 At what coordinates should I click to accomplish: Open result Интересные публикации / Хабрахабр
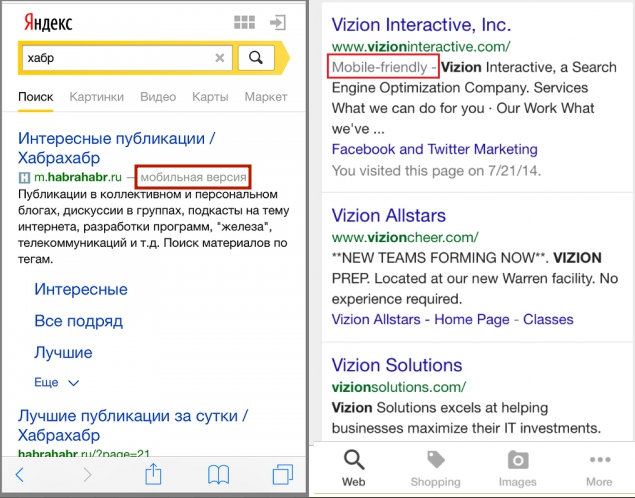point(117,148)
